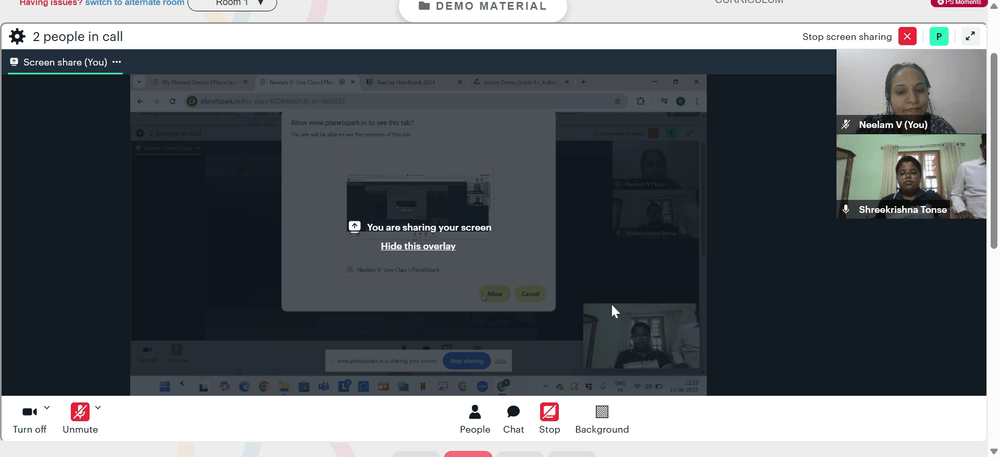Click the red X to stop screen sharing

(907, 36)
